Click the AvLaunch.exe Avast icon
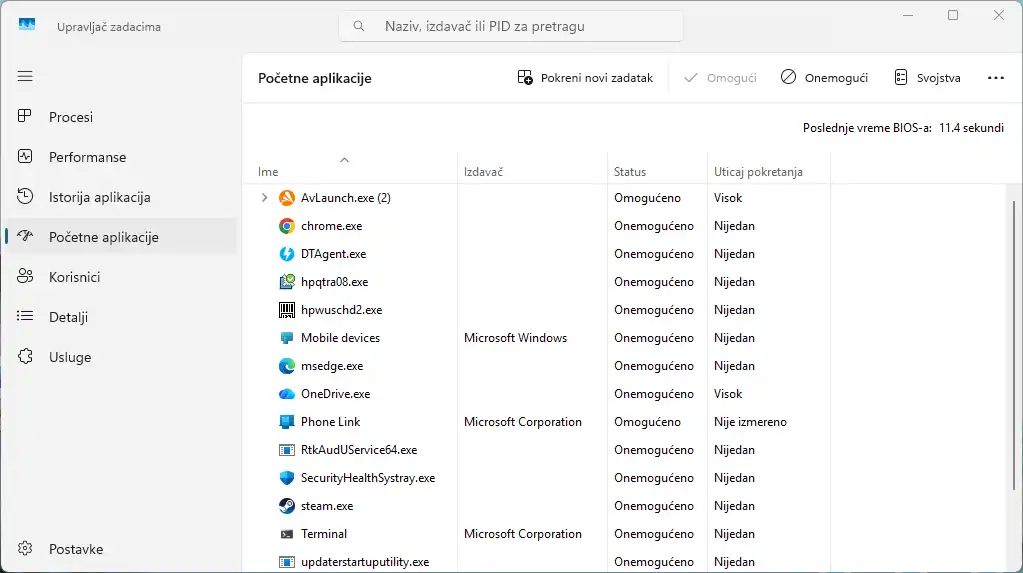 tap(286, 198)
